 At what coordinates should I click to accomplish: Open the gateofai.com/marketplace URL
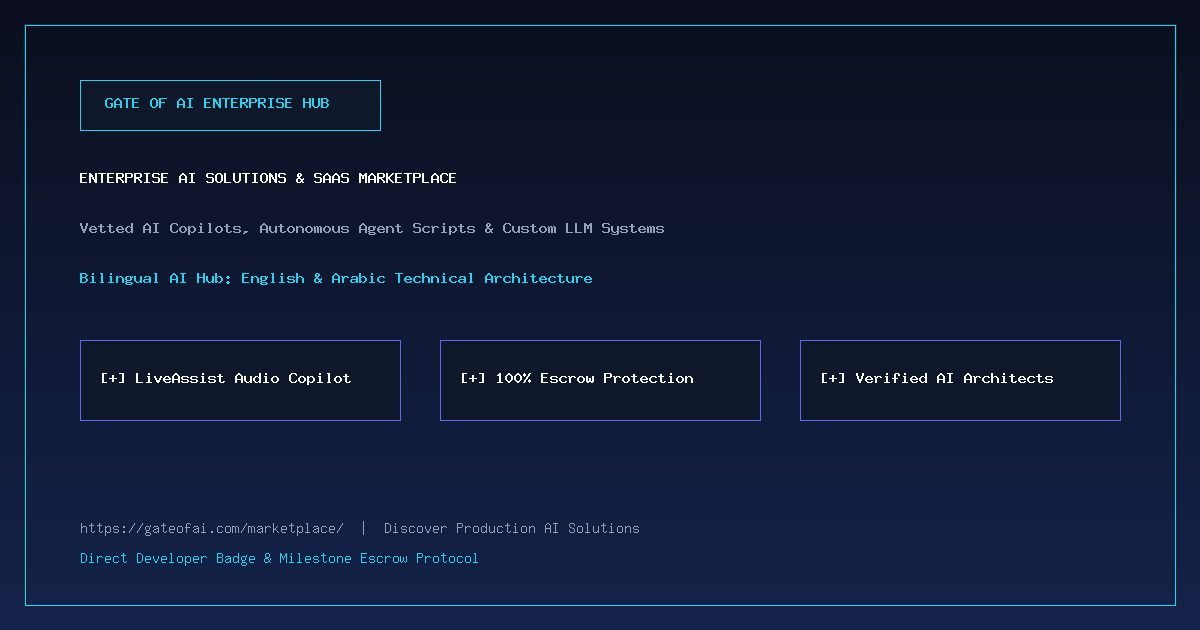(212, 528)
